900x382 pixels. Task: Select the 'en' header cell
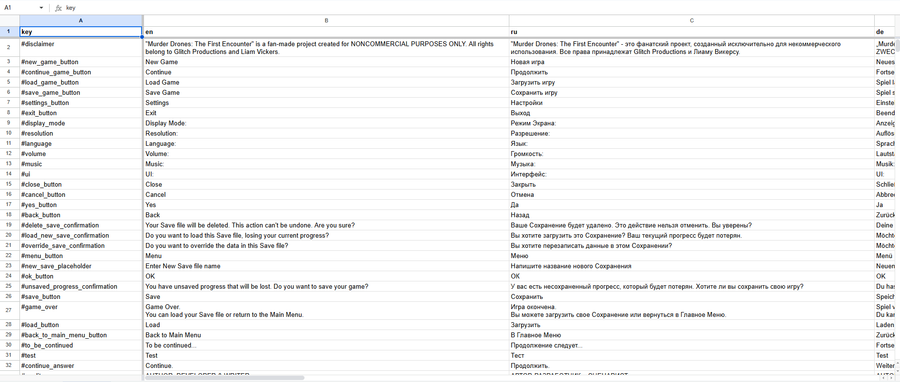(326, 32)
